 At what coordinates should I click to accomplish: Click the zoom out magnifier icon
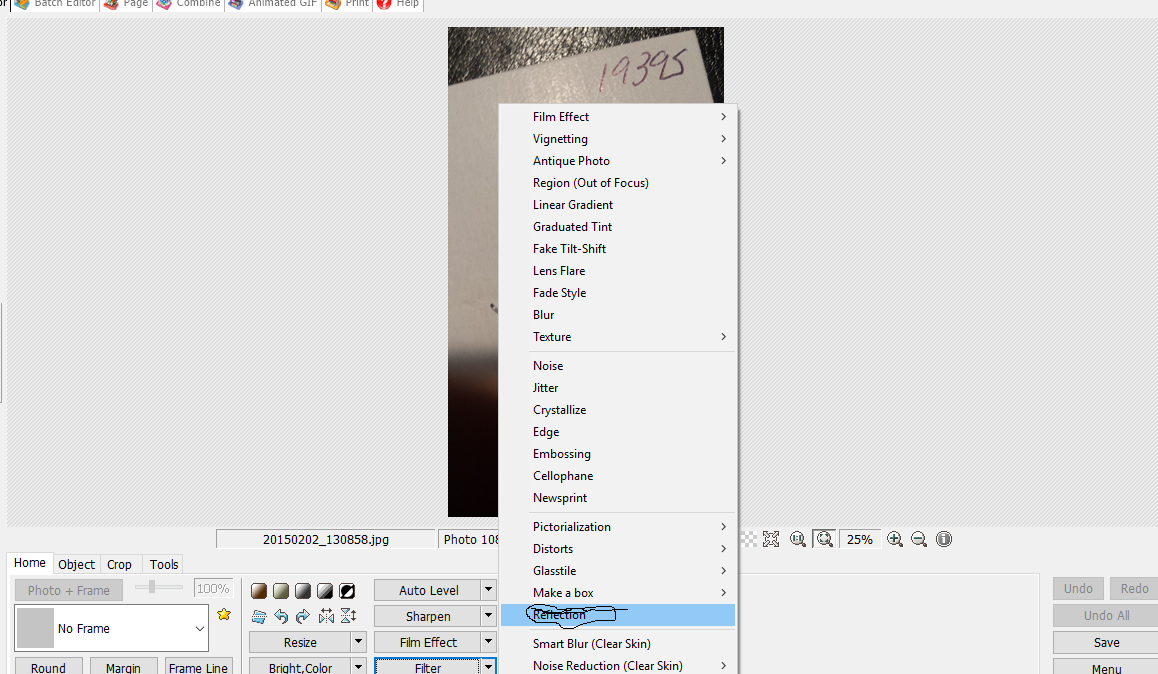[x=919, y=539]
